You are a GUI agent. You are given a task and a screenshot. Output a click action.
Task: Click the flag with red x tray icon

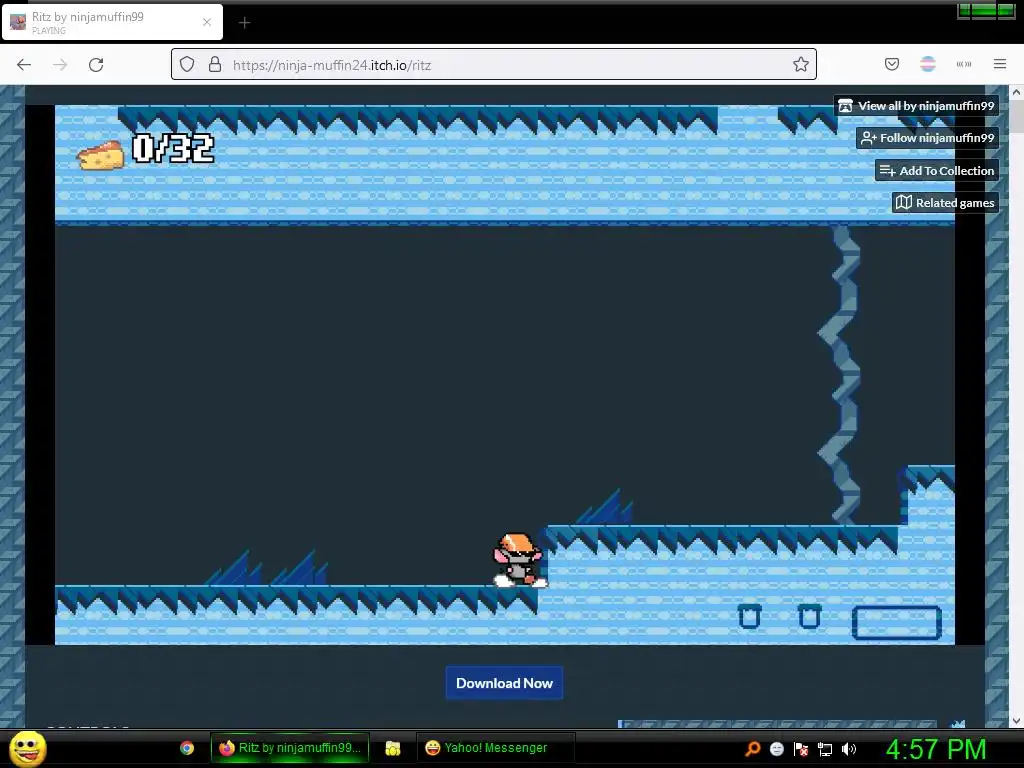(x=801, y=749)
